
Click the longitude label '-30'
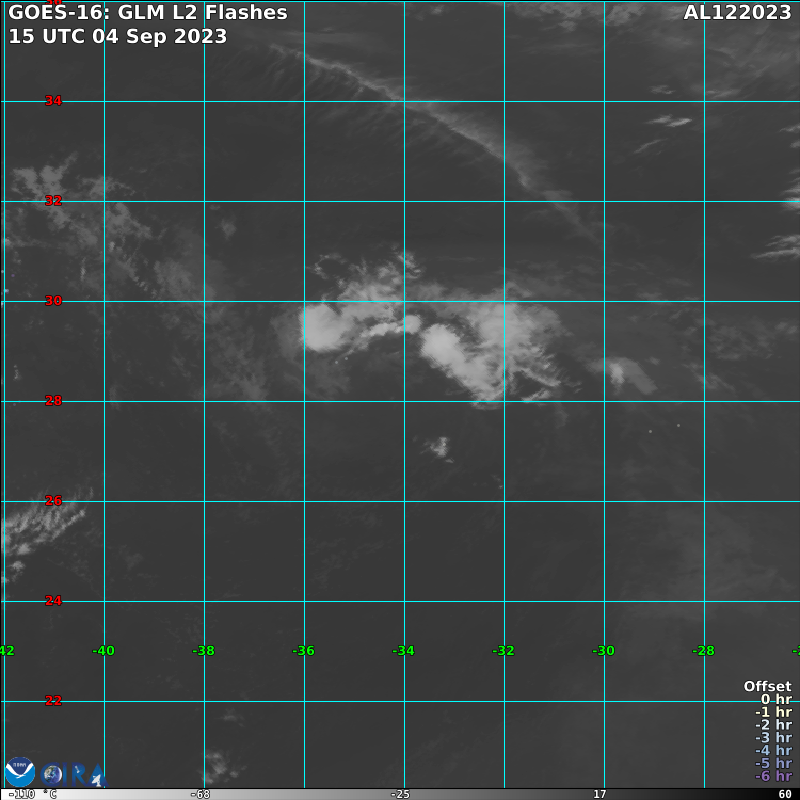pos(604,651)
